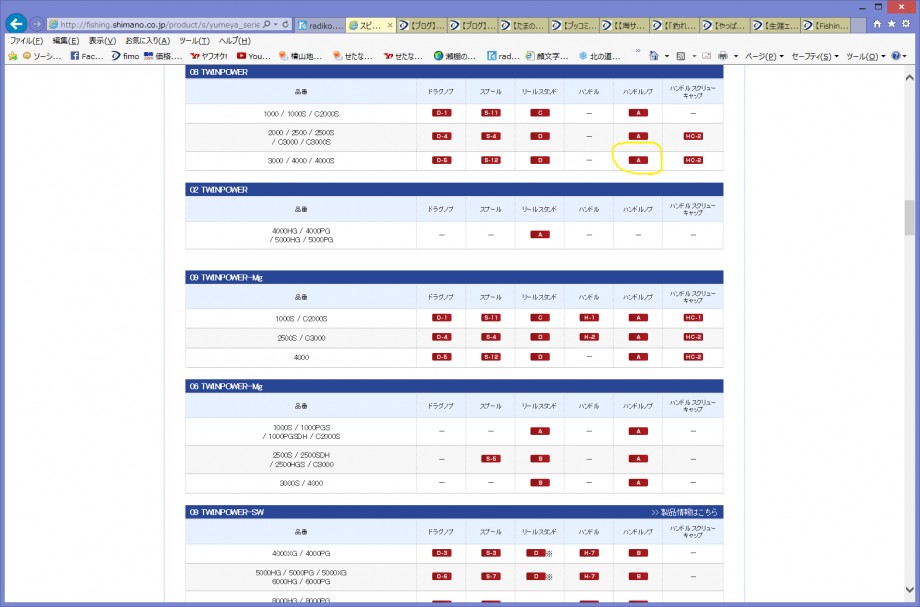Click H-2 badge in 09 TWINPOWER-Mg 2500S / C3000 row
Viewport: 920px width, 607px height.
pyautogui.click(x=589, y=337)
